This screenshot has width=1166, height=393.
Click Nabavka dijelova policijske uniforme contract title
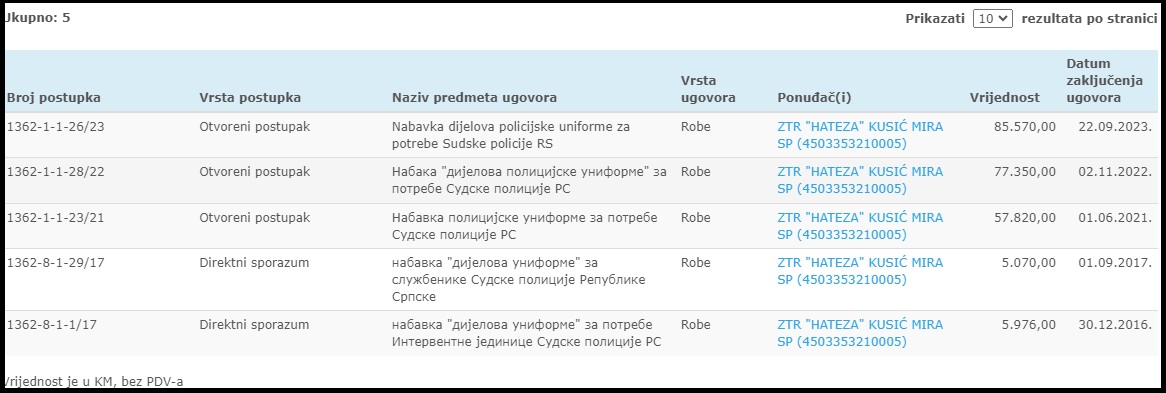[511, 135]
